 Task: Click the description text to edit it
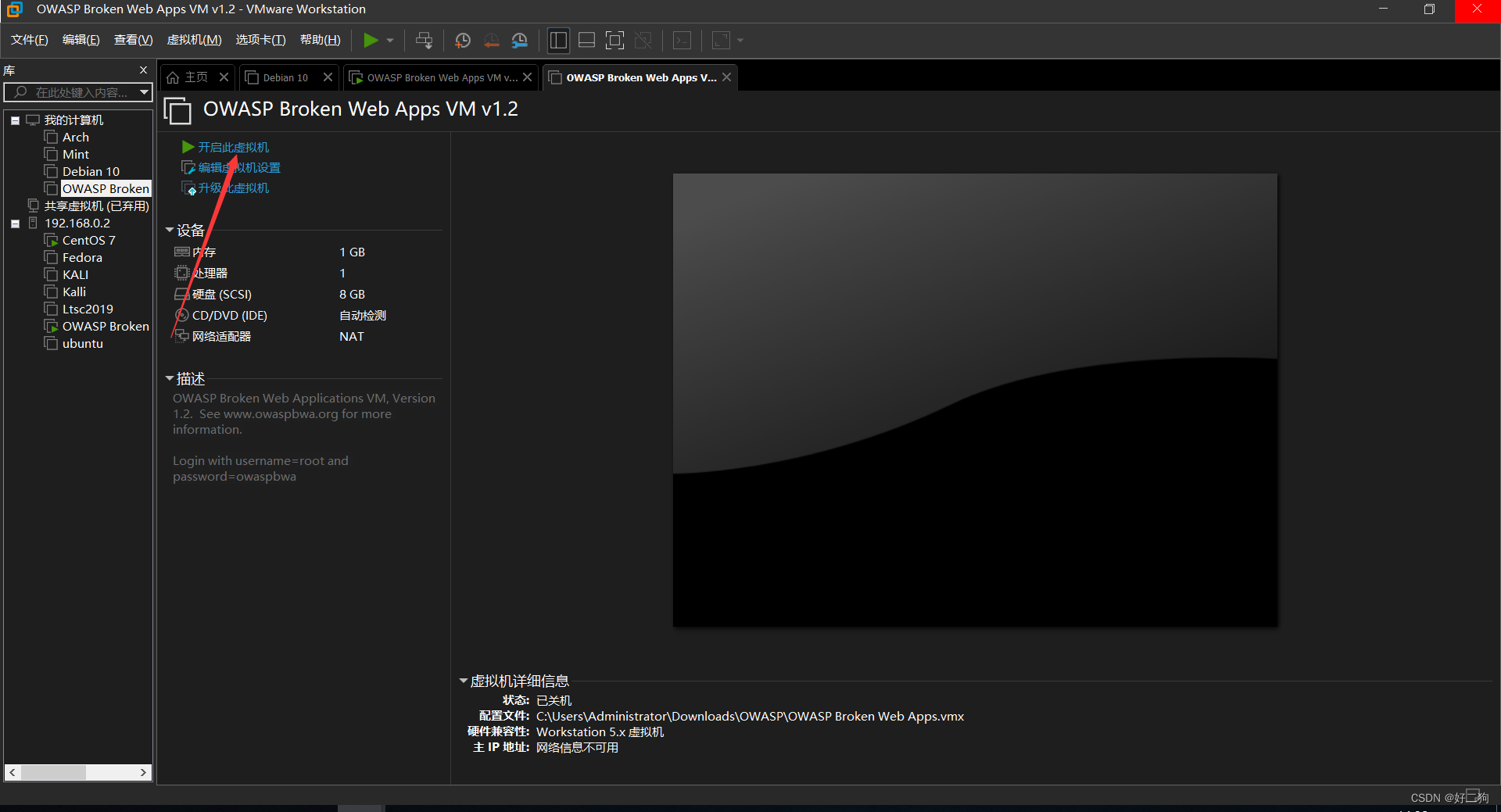[304, 437]
